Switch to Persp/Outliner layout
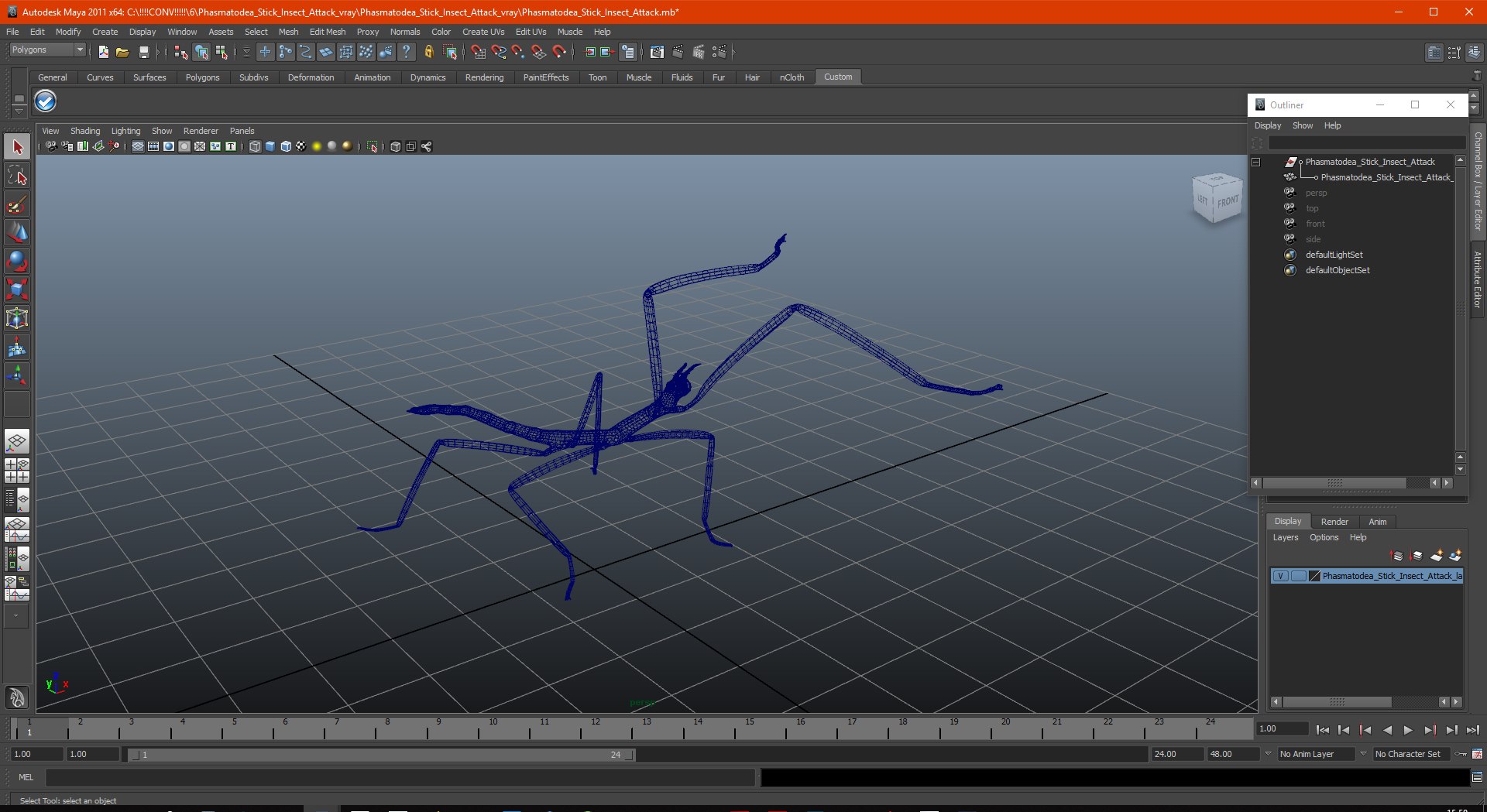The width and height of the screenshot is (1487, 812). (17, 500)
